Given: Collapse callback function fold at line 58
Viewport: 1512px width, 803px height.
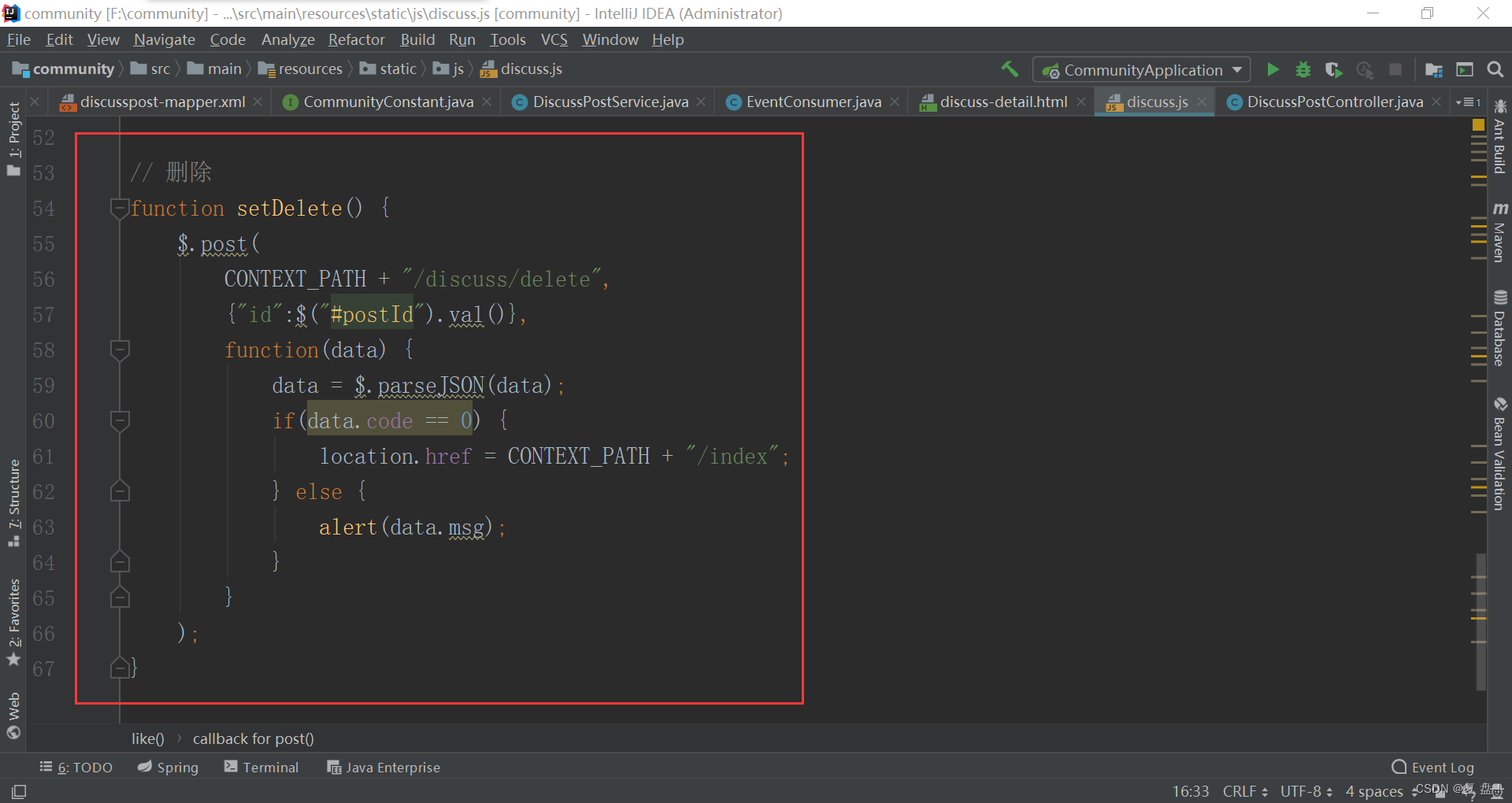Looking at the screenshot, I should (x=120, y=350).
